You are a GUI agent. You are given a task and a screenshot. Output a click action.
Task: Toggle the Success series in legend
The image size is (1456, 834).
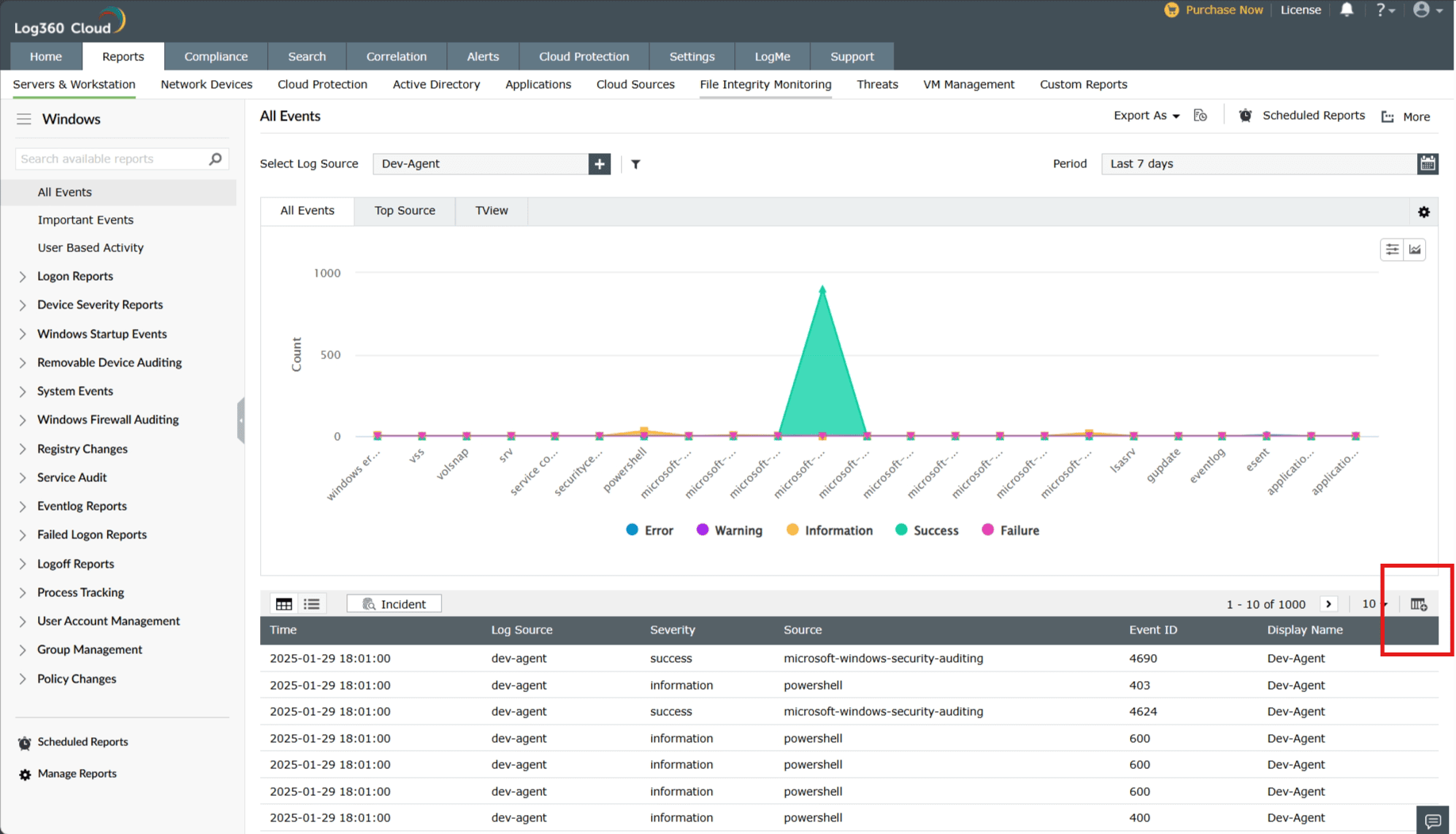926,530
